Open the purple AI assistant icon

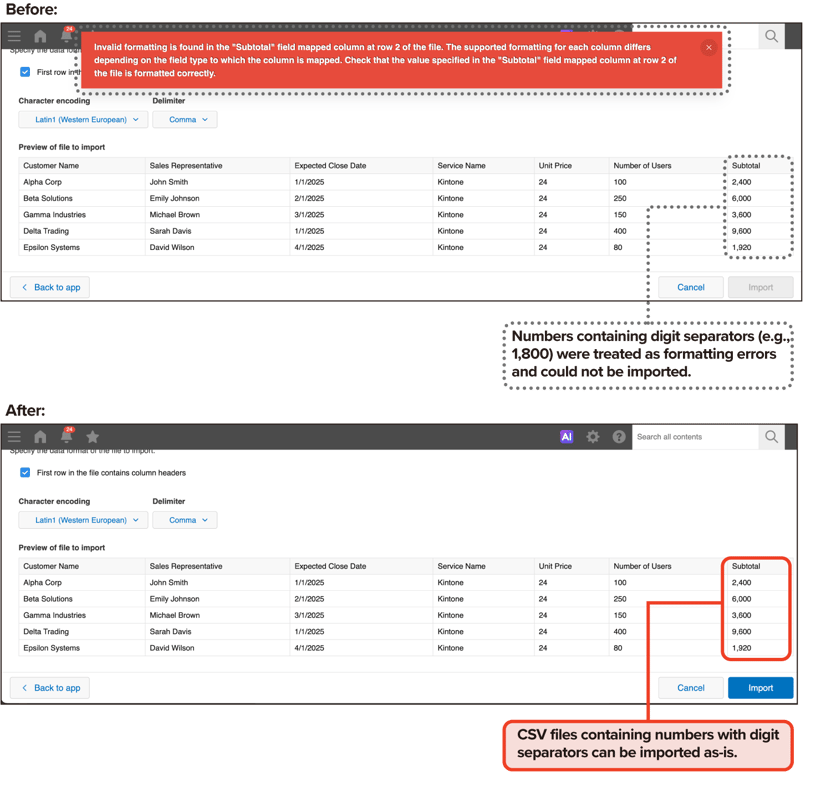[x=566, y=437]
